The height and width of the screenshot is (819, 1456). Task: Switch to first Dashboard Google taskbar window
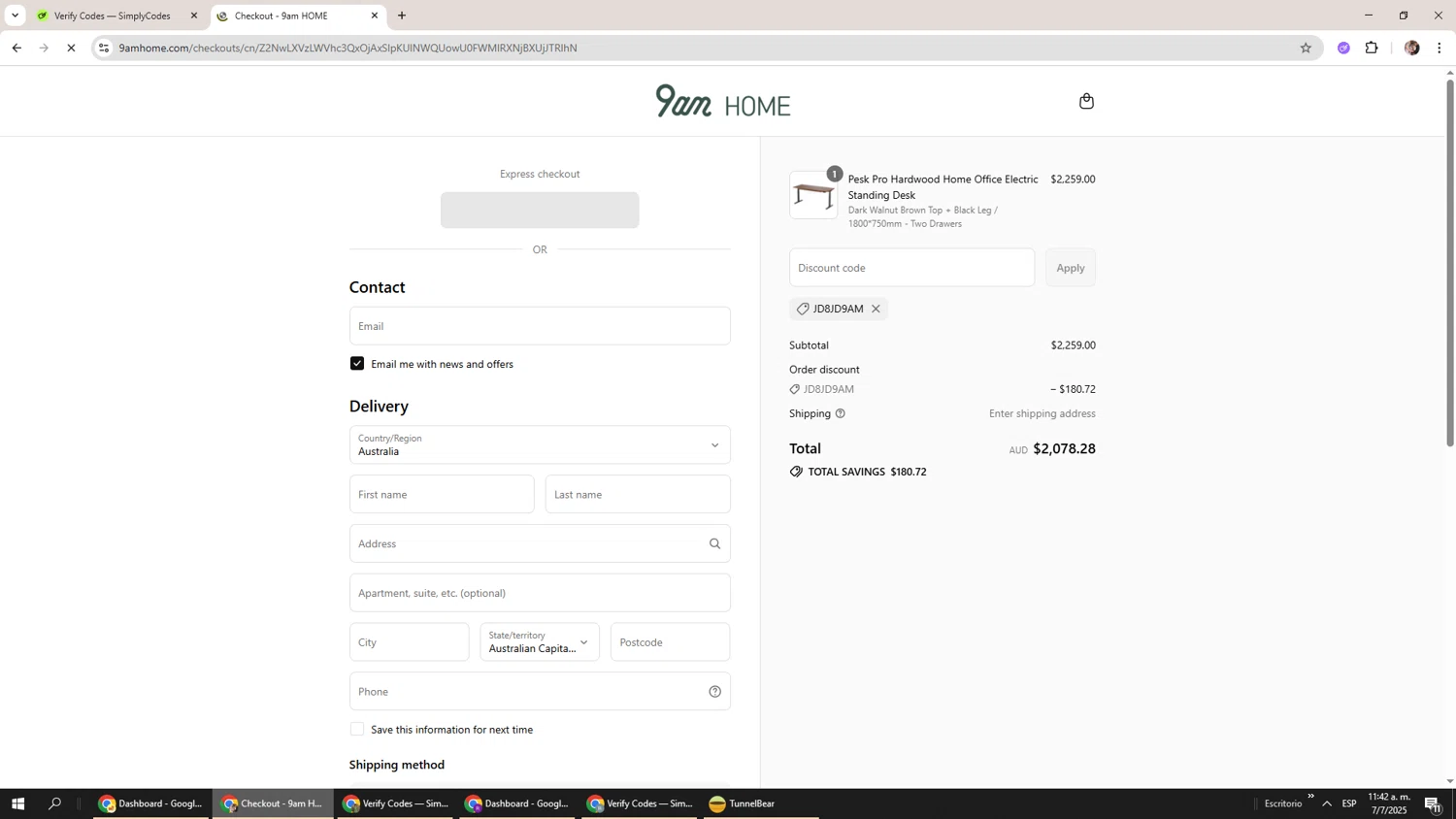click(151, 803)
